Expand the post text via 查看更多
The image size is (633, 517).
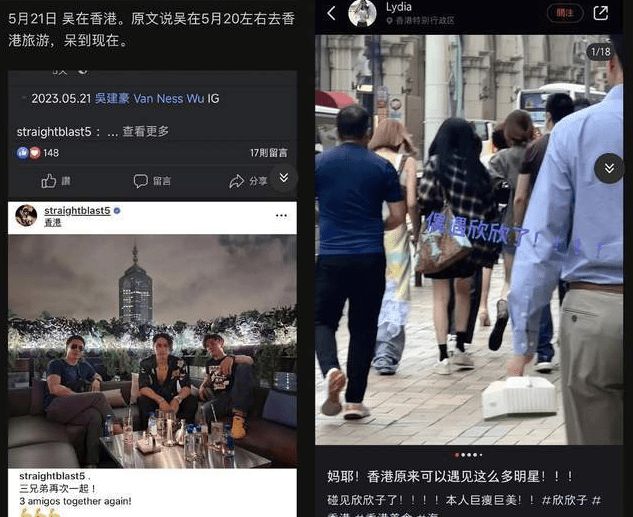(x=145, y=132)
